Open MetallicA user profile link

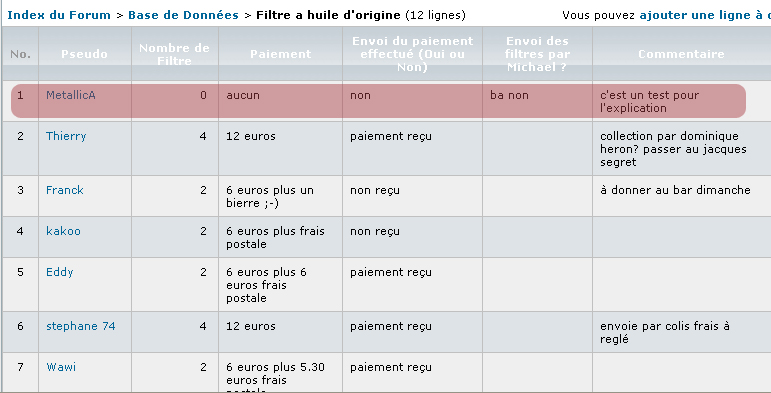point(71,95)
